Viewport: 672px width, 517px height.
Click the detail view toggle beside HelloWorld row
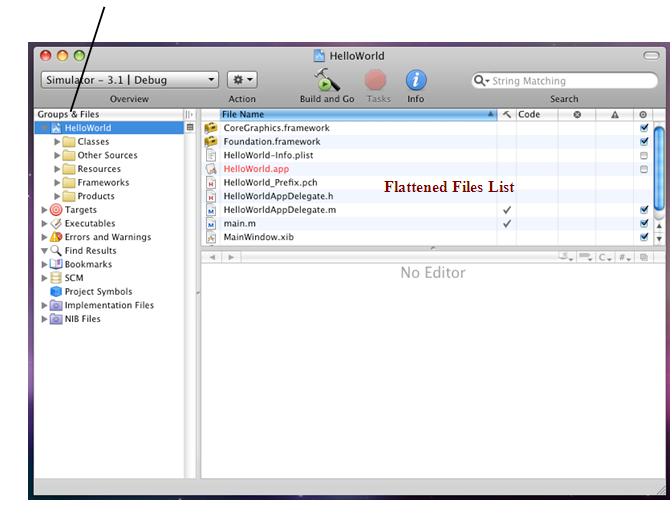coord(190,127)
